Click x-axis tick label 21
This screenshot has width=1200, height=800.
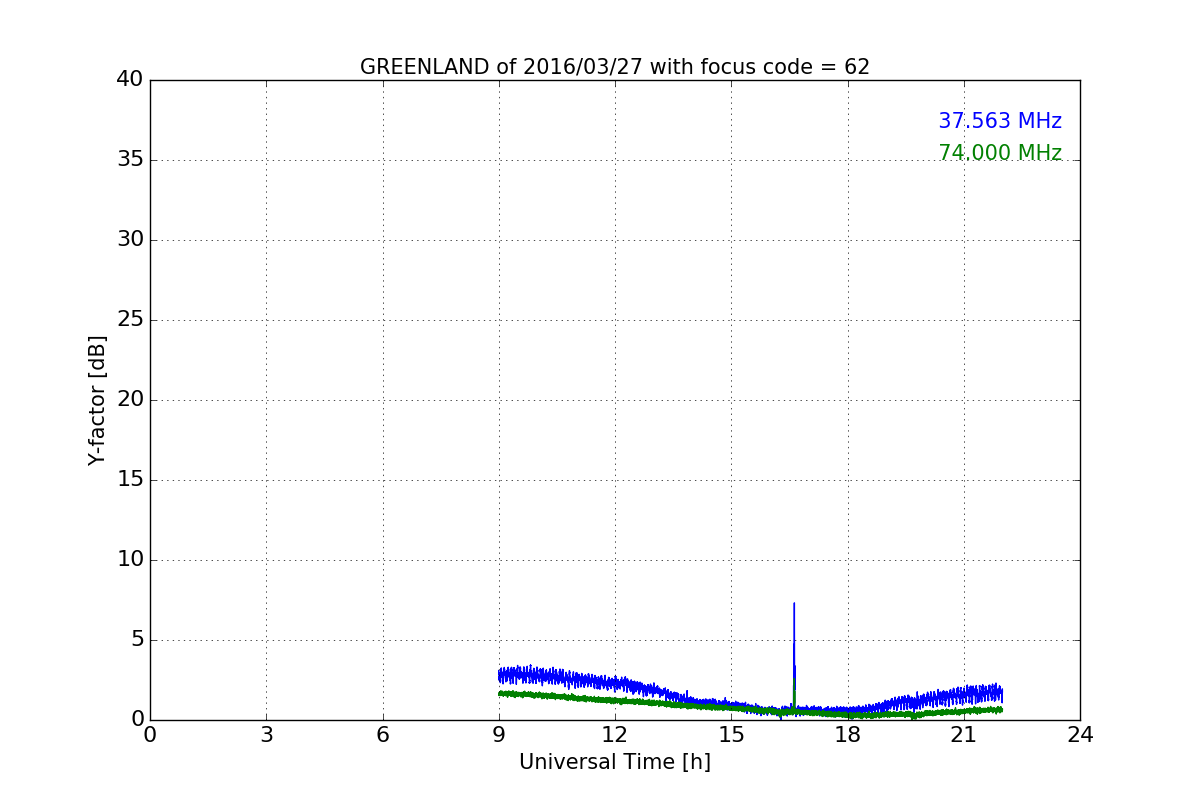coord(964,735)
